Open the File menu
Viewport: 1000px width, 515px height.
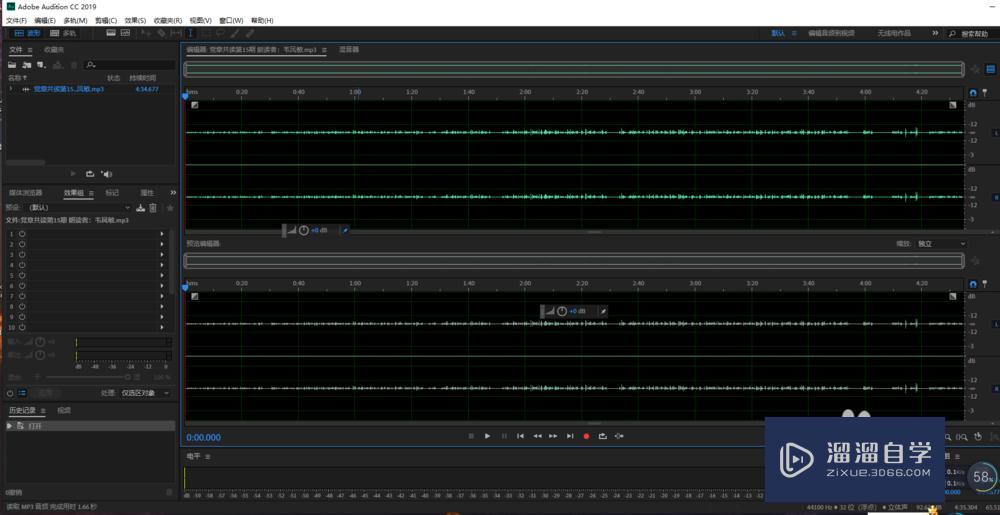pos(17,20)
